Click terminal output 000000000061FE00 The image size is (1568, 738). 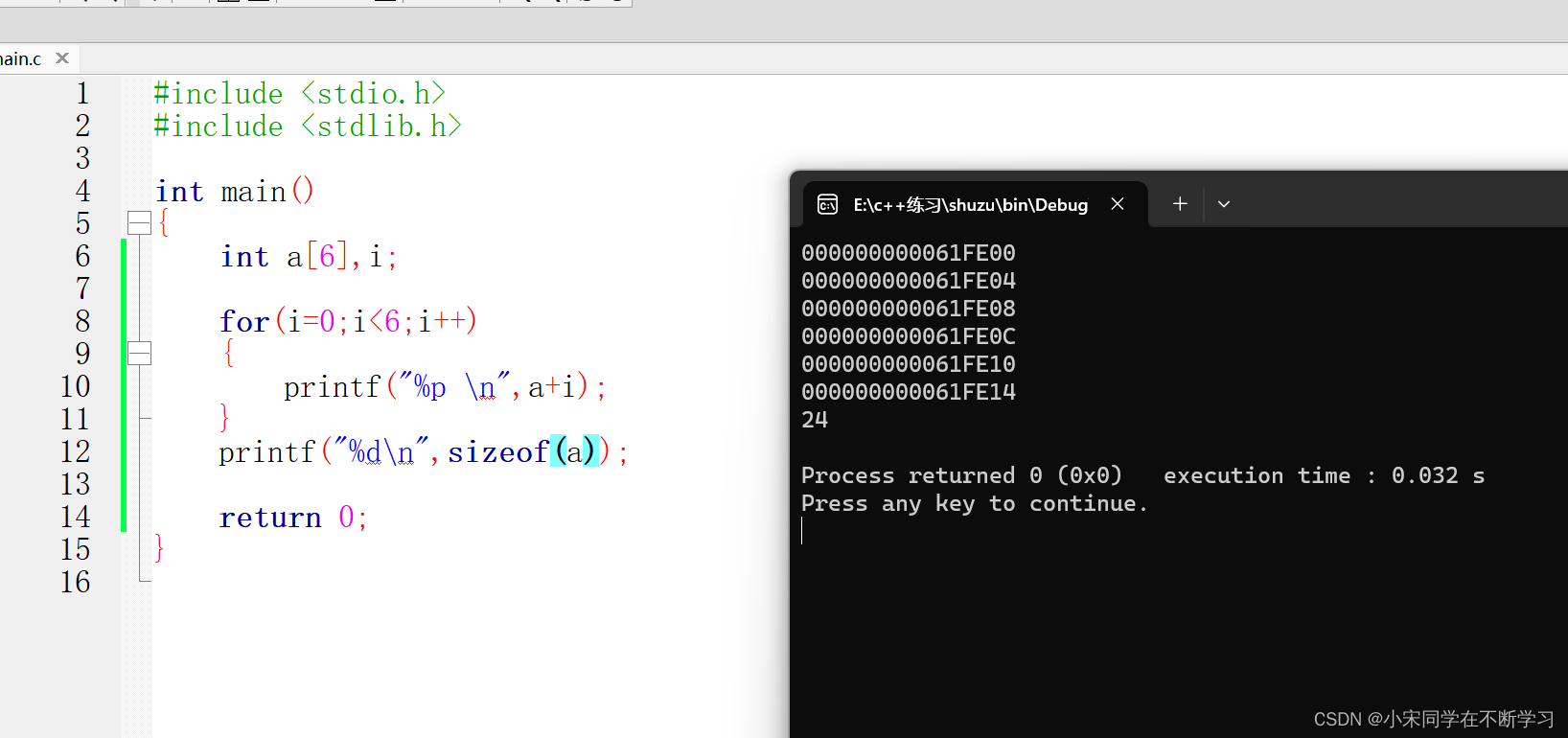tap(909, 253)
